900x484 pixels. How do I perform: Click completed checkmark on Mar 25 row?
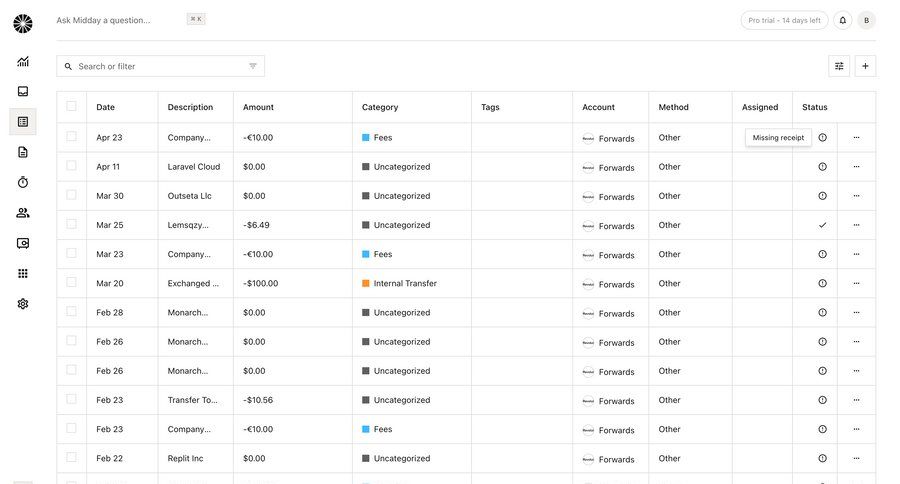(x=823, y=225)
